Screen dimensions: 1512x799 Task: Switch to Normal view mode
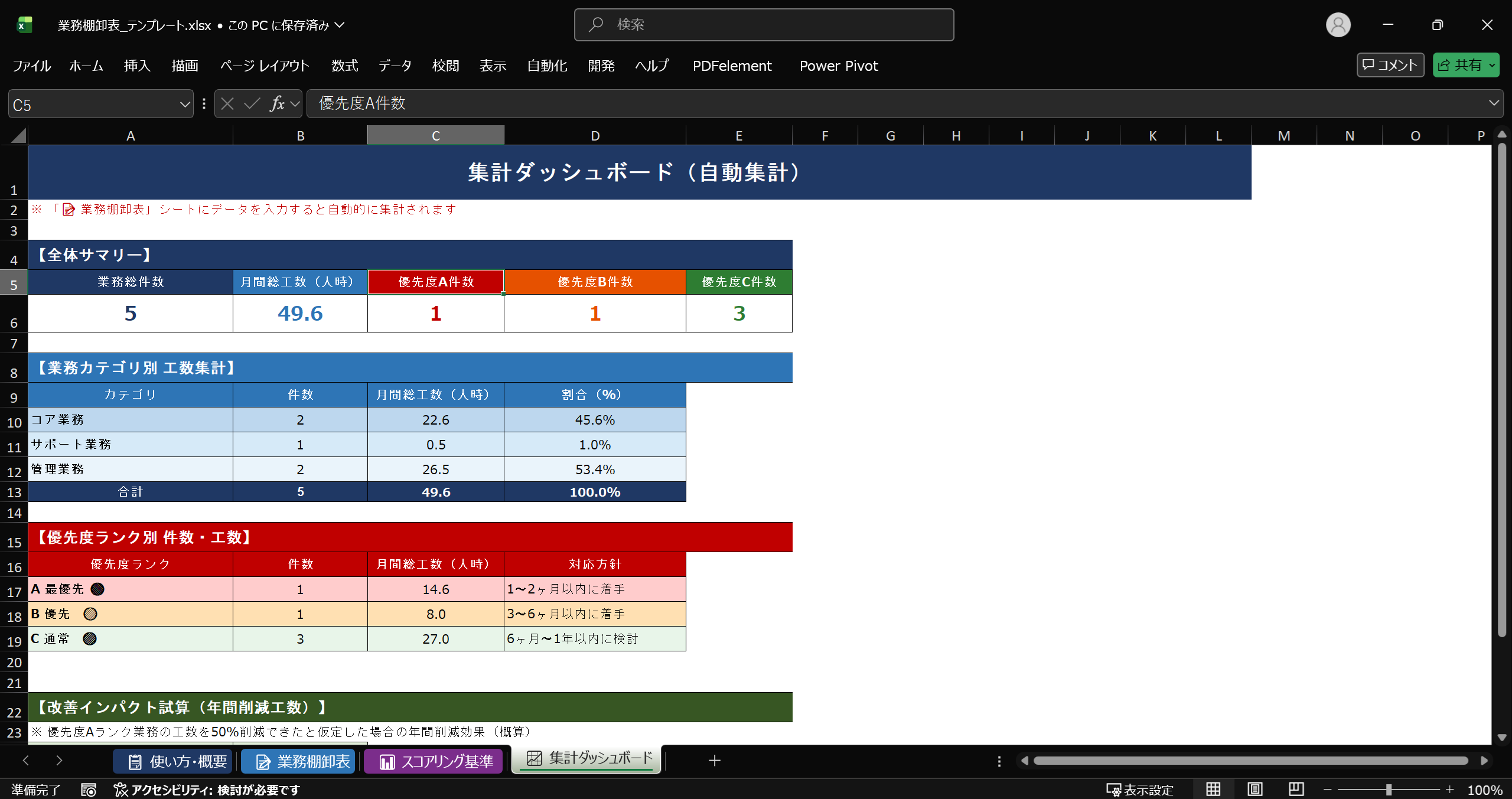(x=1213, y=790)
